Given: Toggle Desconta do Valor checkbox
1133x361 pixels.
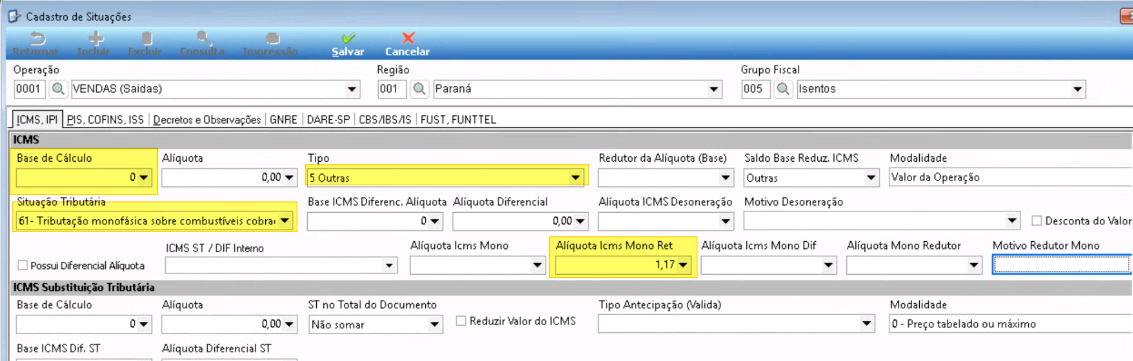Looking at the screenshot, I should (x=1036, y=220).
